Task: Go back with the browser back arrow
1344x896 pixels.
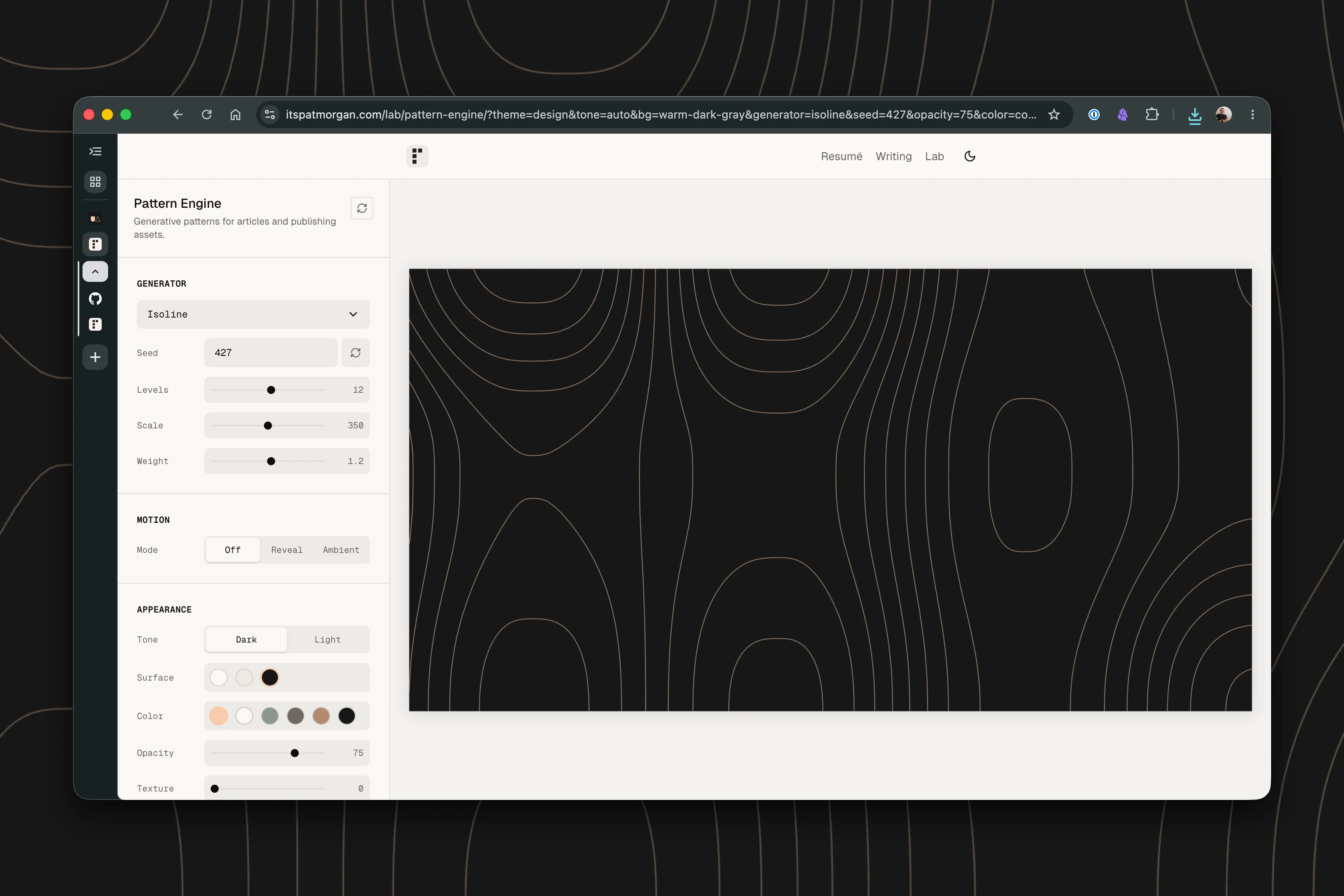Action: 178,115
